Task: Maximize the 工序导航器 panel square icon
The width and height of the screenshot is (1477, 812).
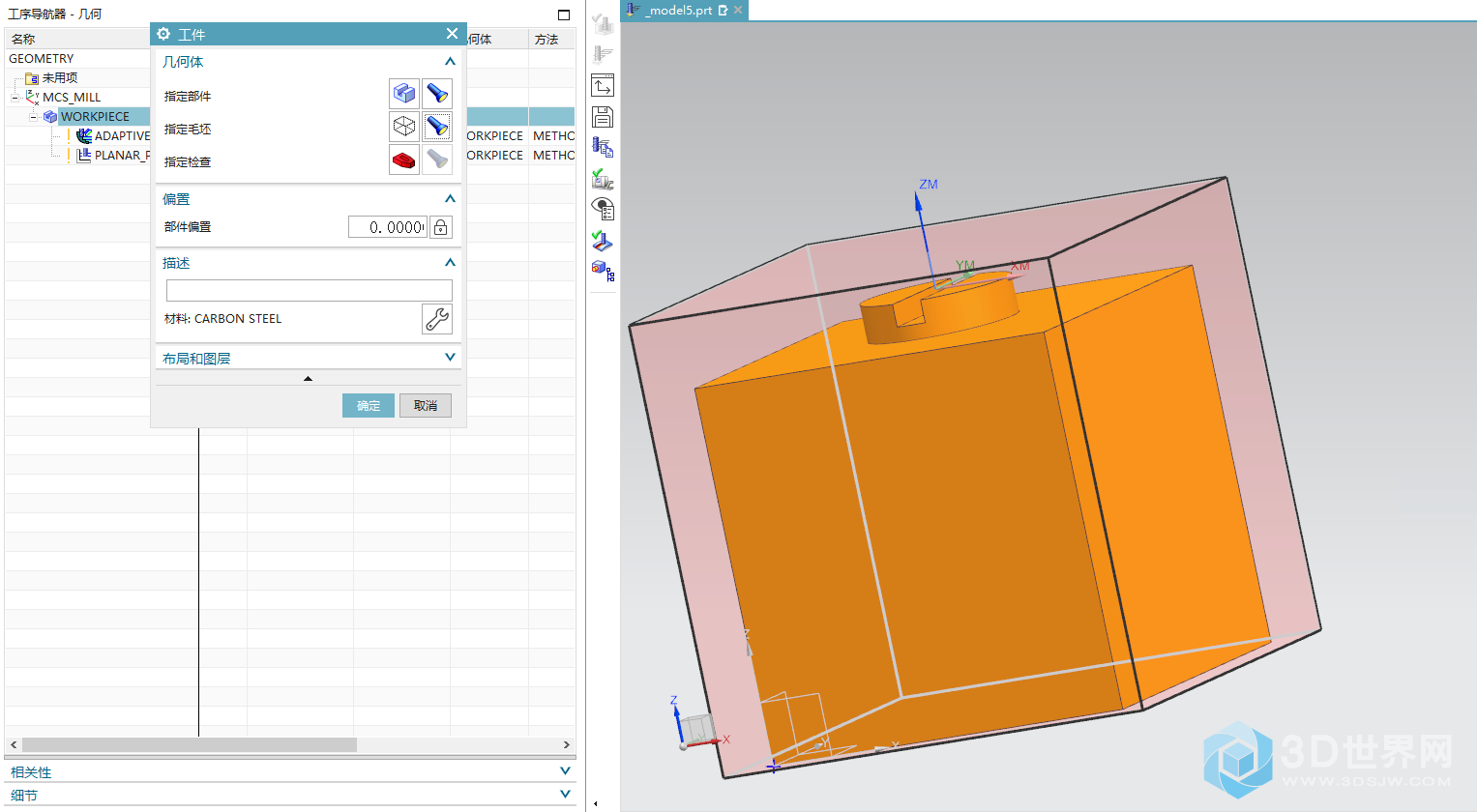Action: point(564,14)
